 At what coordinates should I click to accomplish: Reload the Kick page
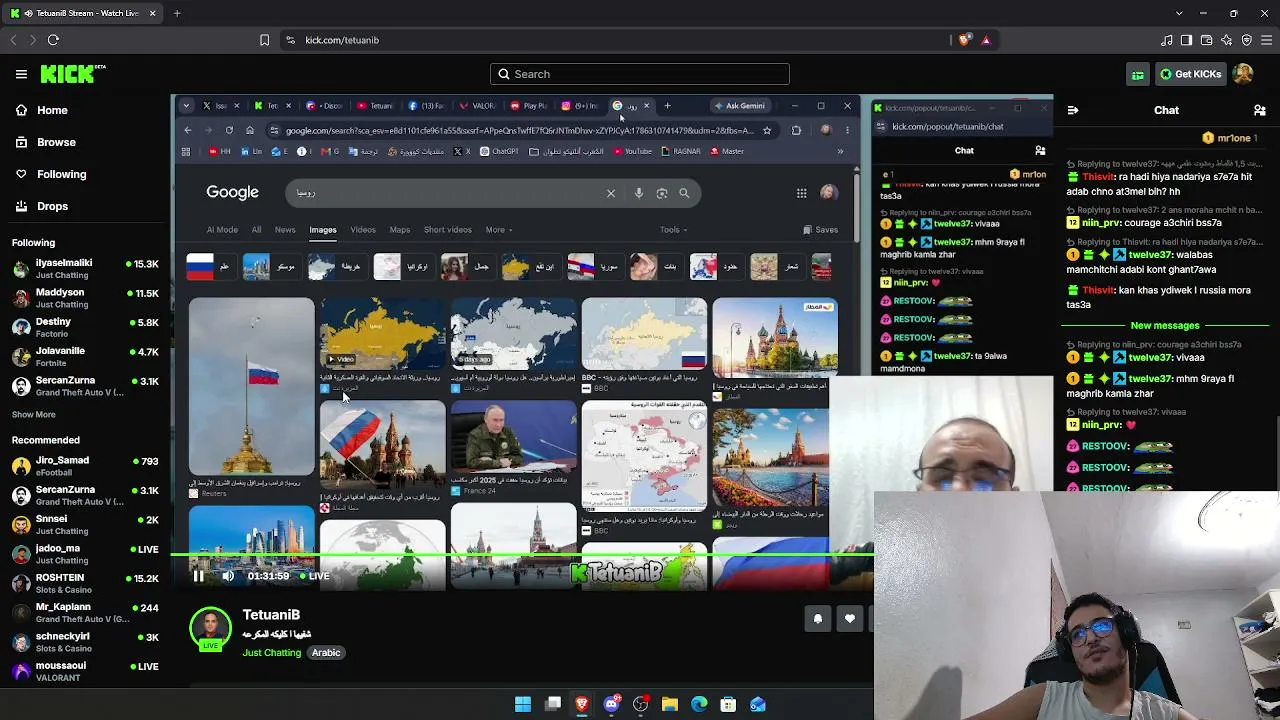pyautogui.click(x=53, y=40)
